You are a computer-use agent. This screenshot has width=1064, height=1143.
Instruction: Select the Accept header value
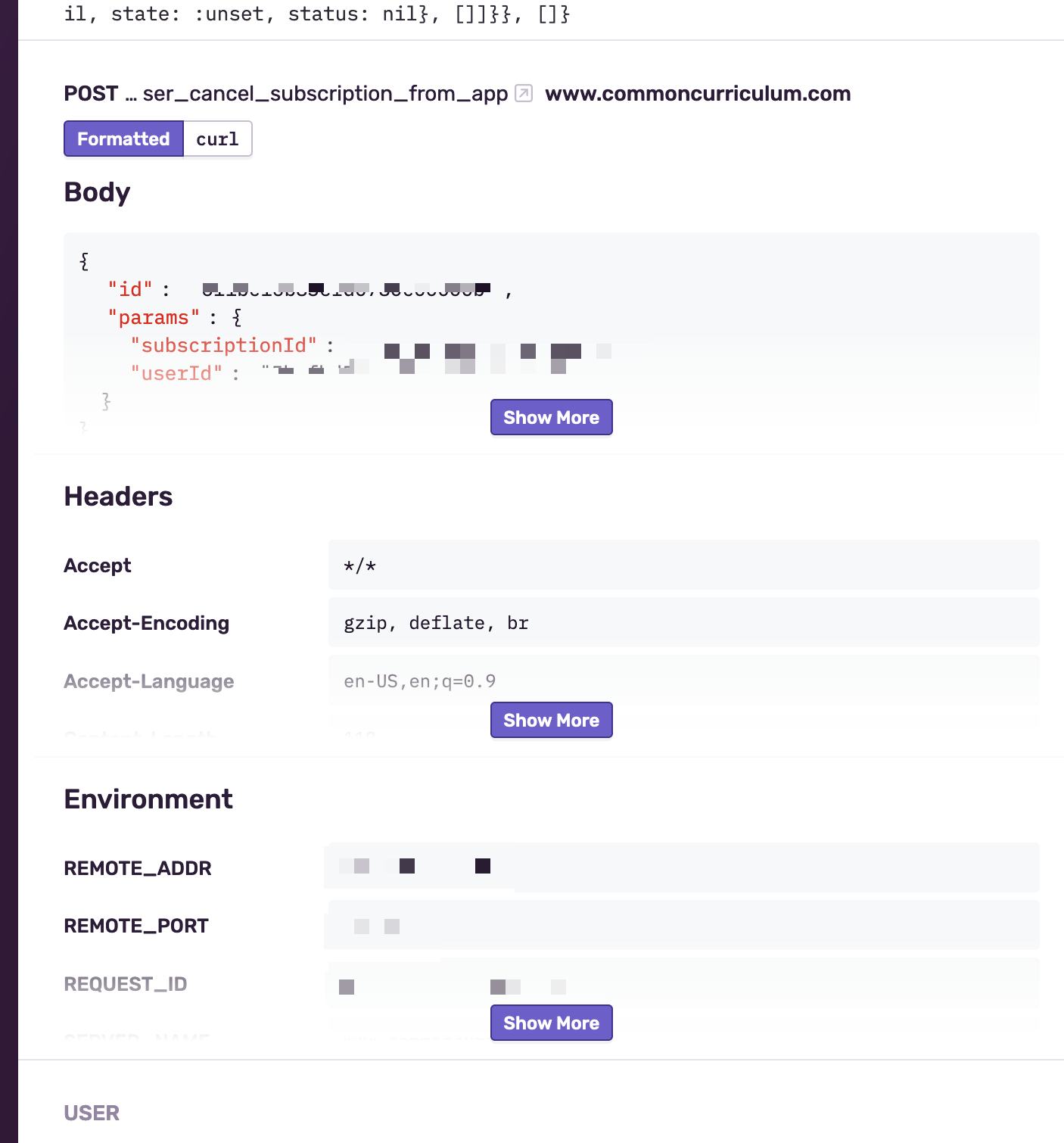coord(361,565)
